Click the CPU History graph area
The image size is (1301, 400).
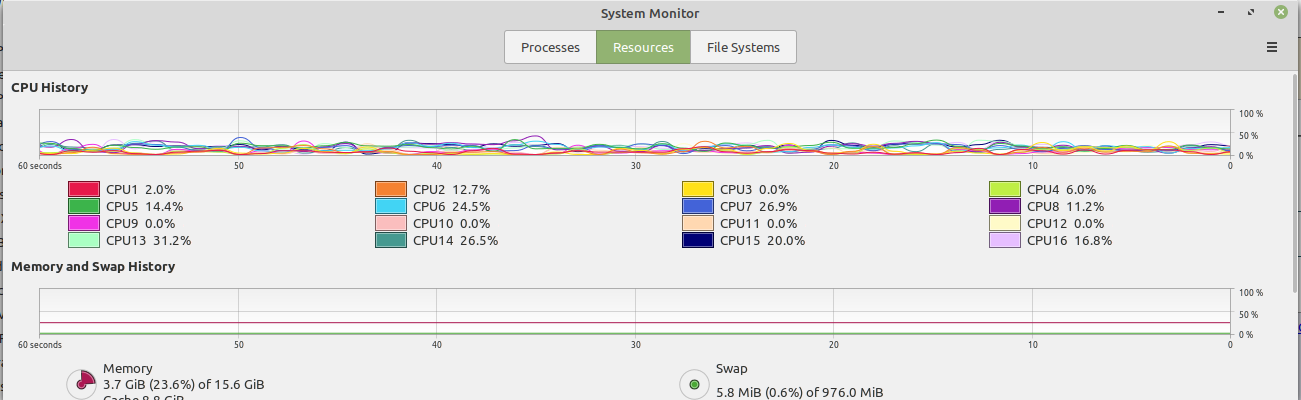pyautogui.click(x=635, y=133)
